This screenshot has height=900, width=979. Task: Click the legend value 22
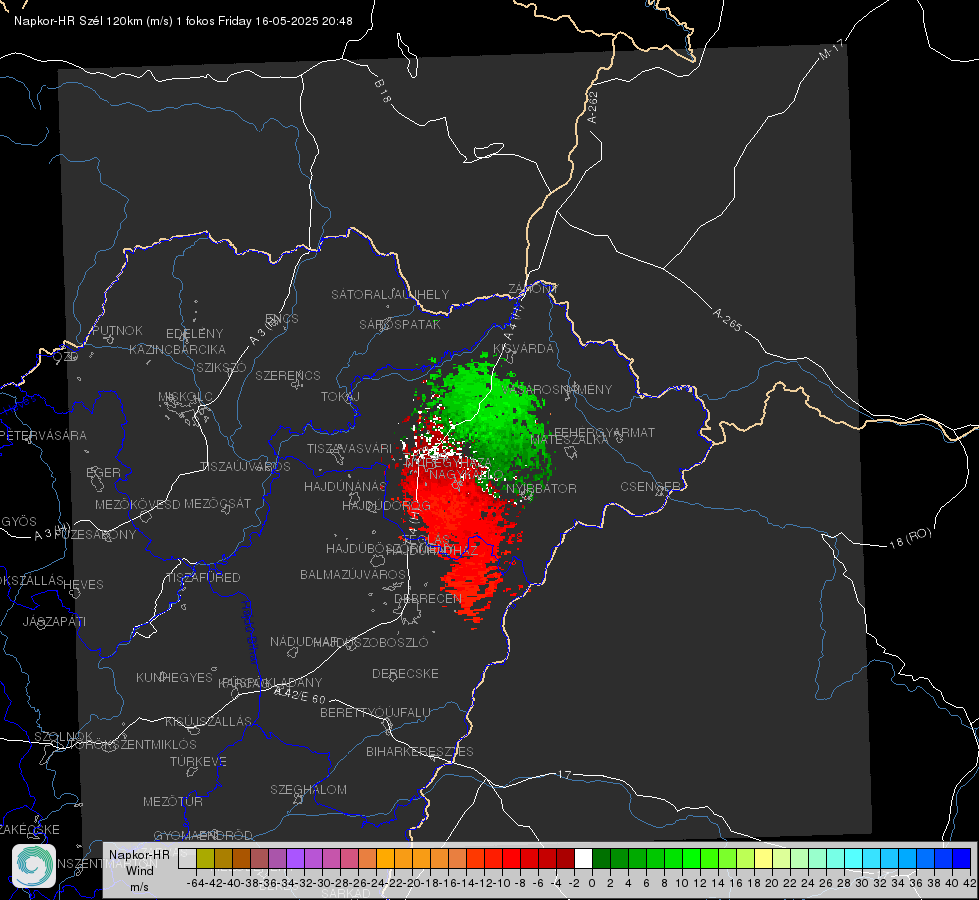[x=790, y=883]
